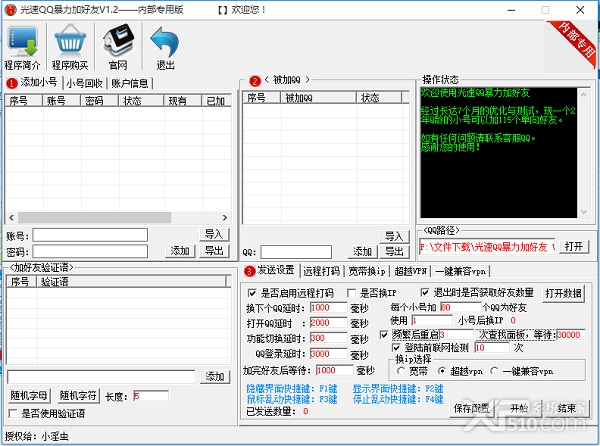Click the QQ登录延时 value field

coord(328,353)
